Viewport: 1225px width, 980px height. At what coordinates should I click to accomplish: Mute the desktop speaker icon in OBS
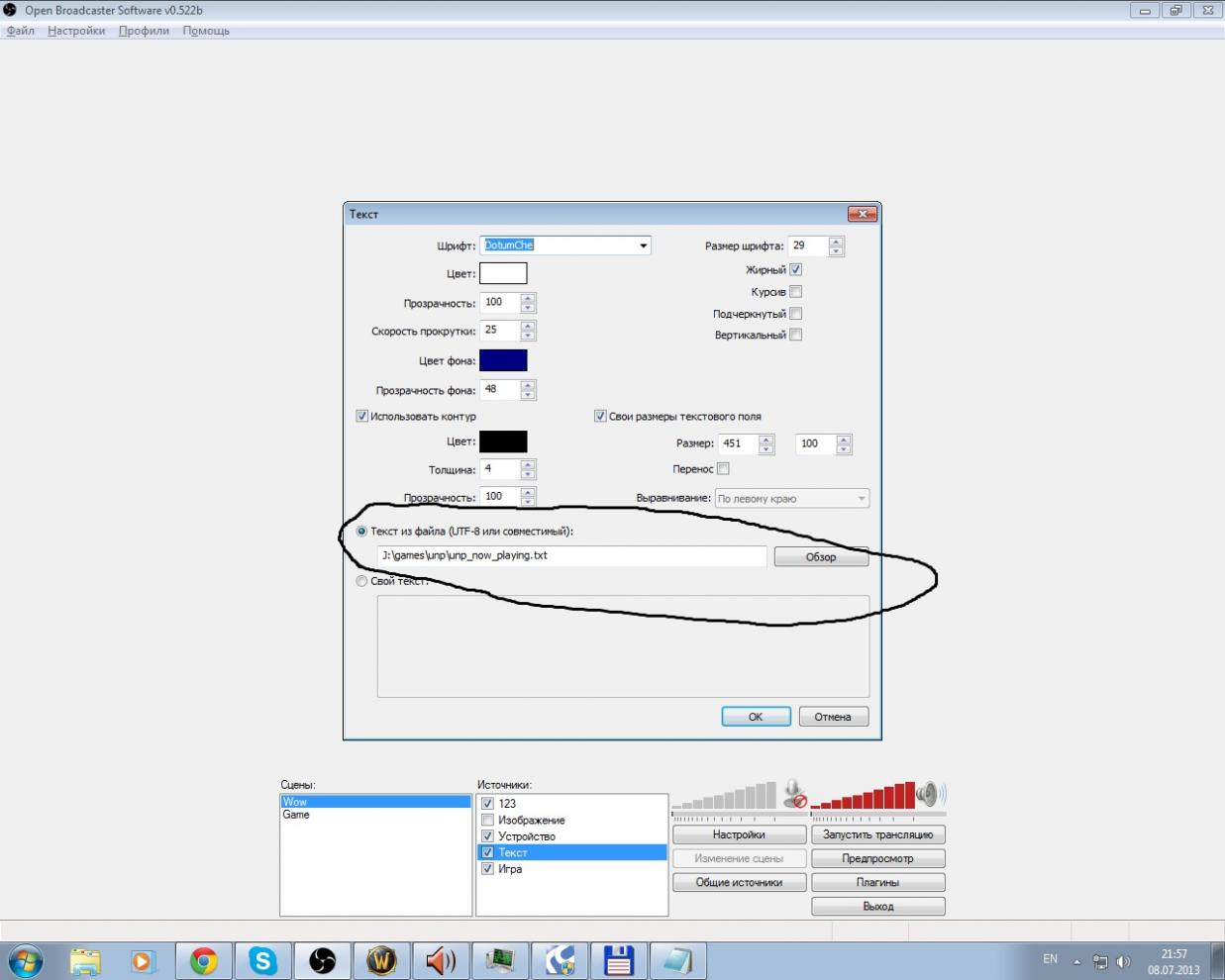(x=929, y=793)
